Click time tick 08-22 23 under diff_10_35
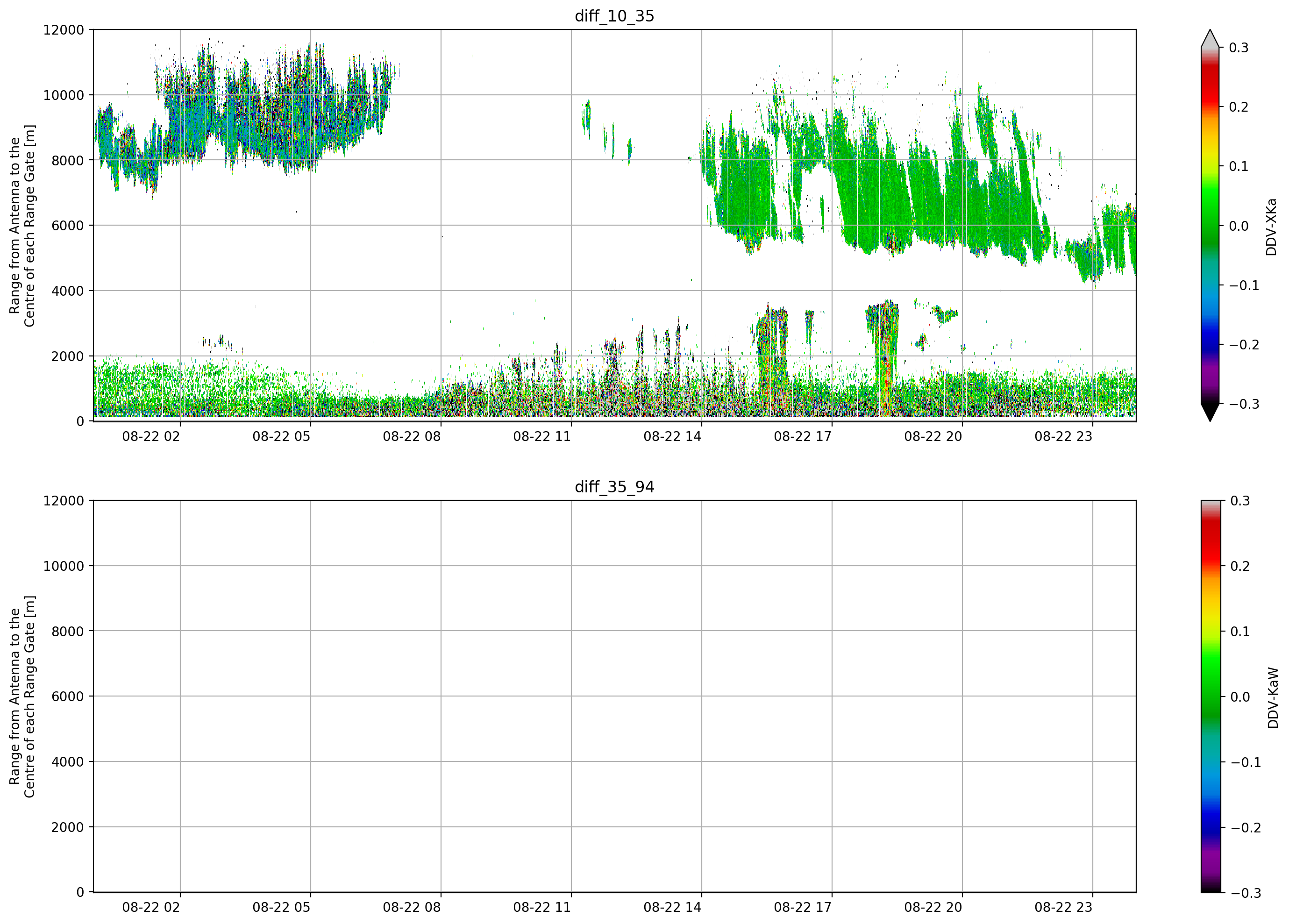 point(1063,436)
